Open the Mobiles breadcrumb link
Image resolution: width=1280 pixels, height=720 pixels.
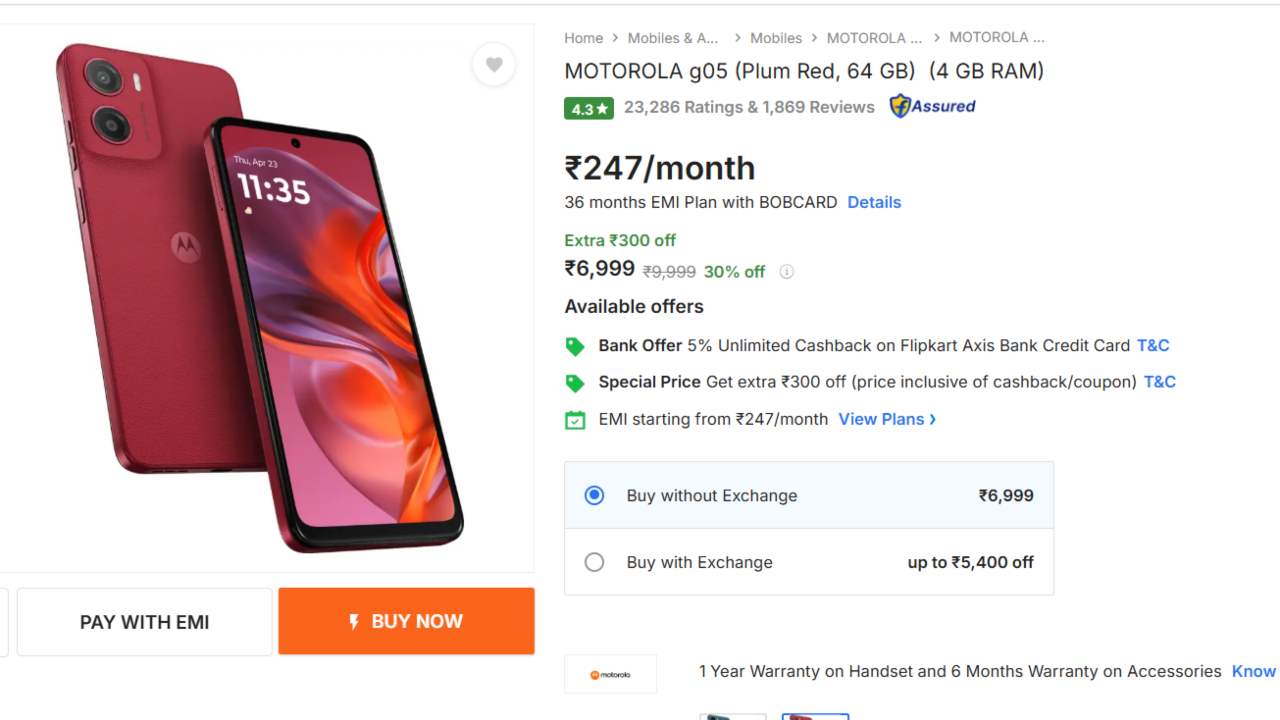pos(776,38)
